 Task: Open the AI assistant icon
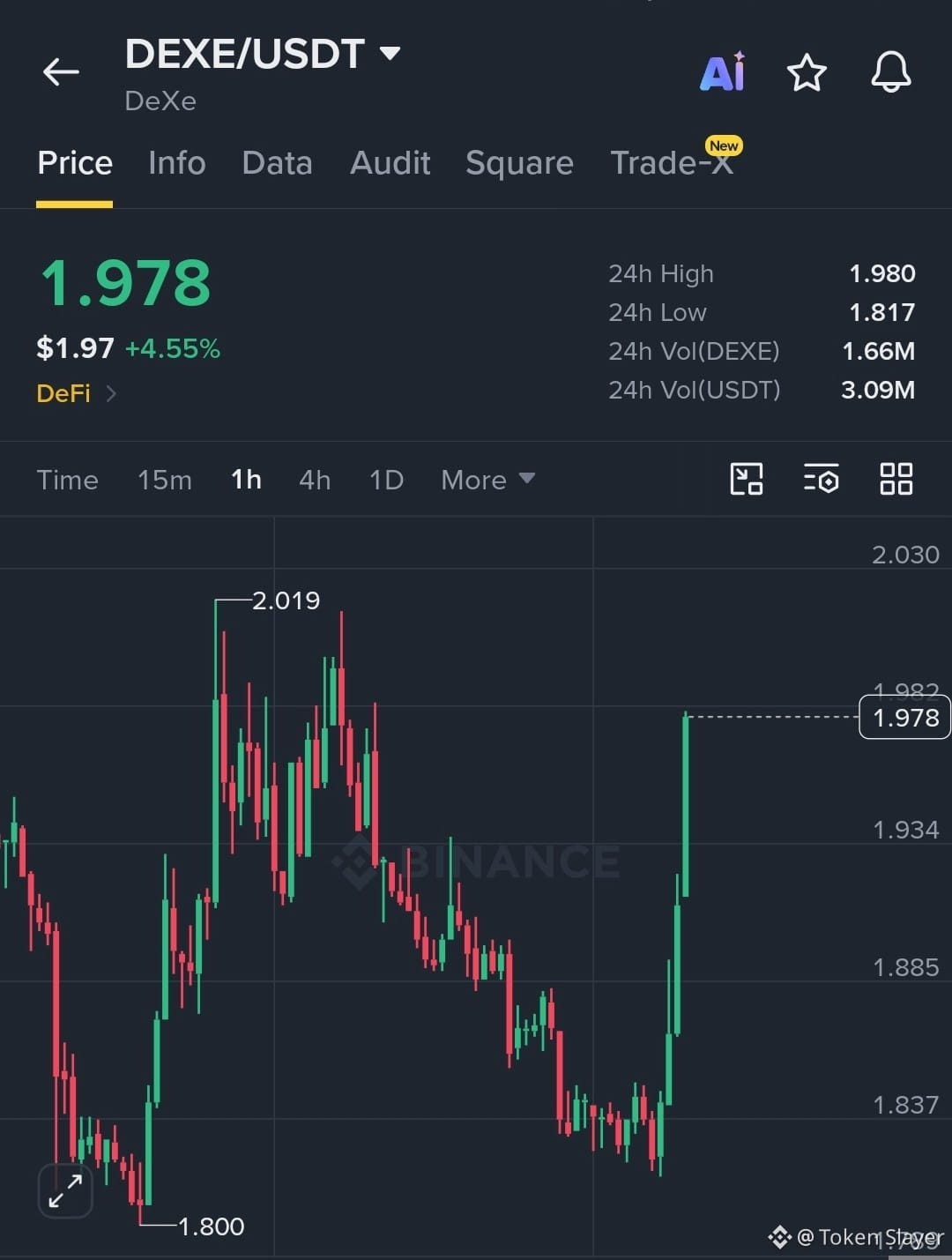pyautogui.click(x=723, y=71)
